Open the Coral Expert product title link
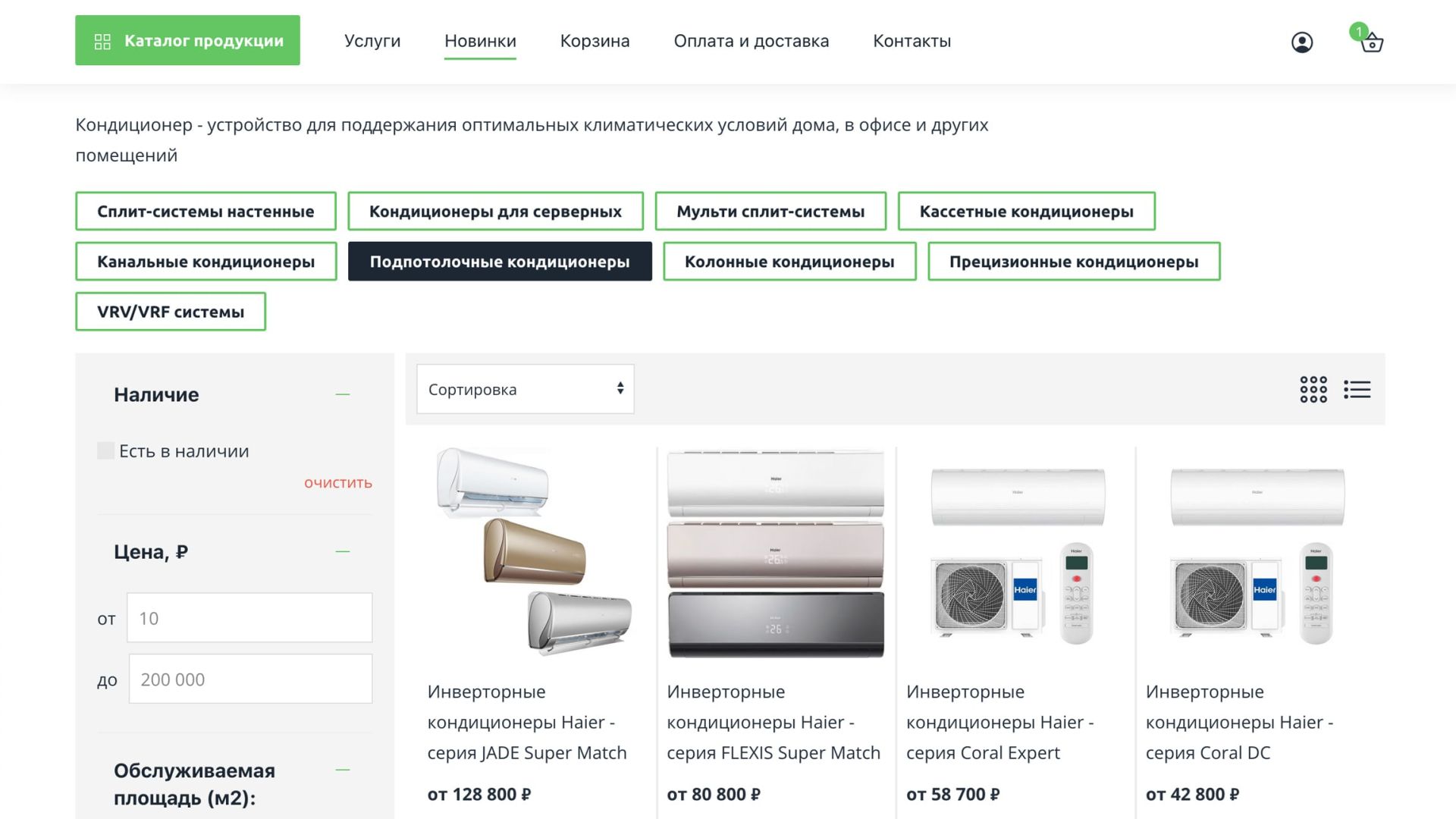 pyautogui.click(x=999, y=722)
